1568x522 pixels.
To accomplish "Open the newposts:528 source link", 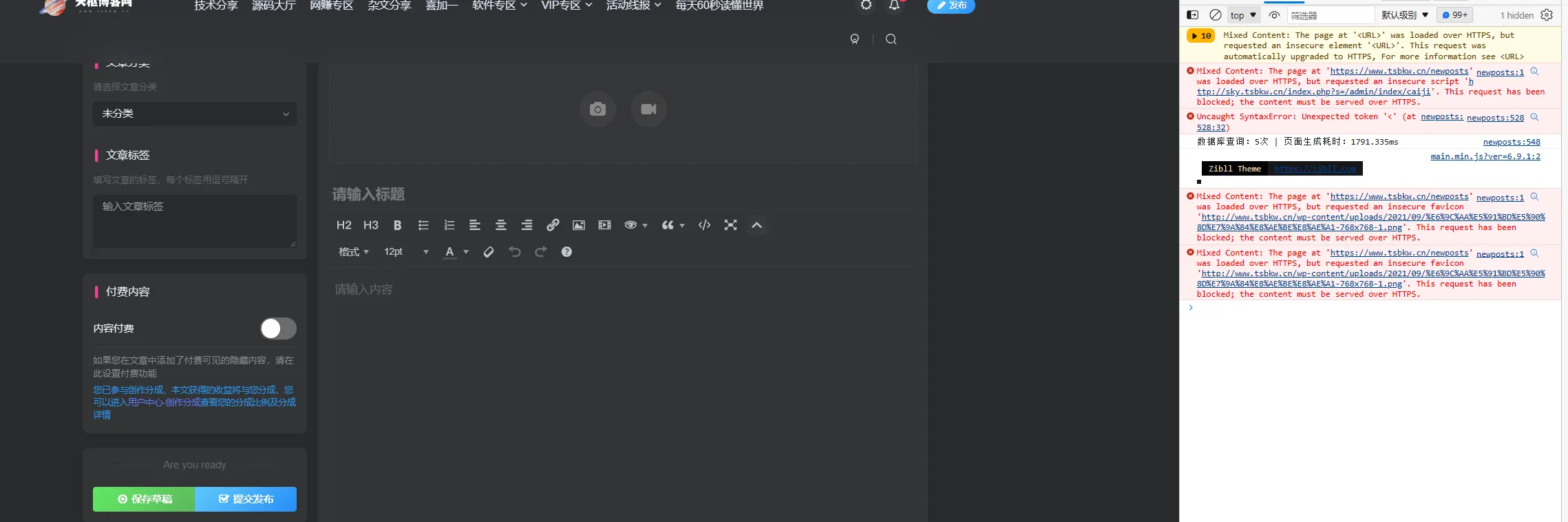I will [1495, 118].
